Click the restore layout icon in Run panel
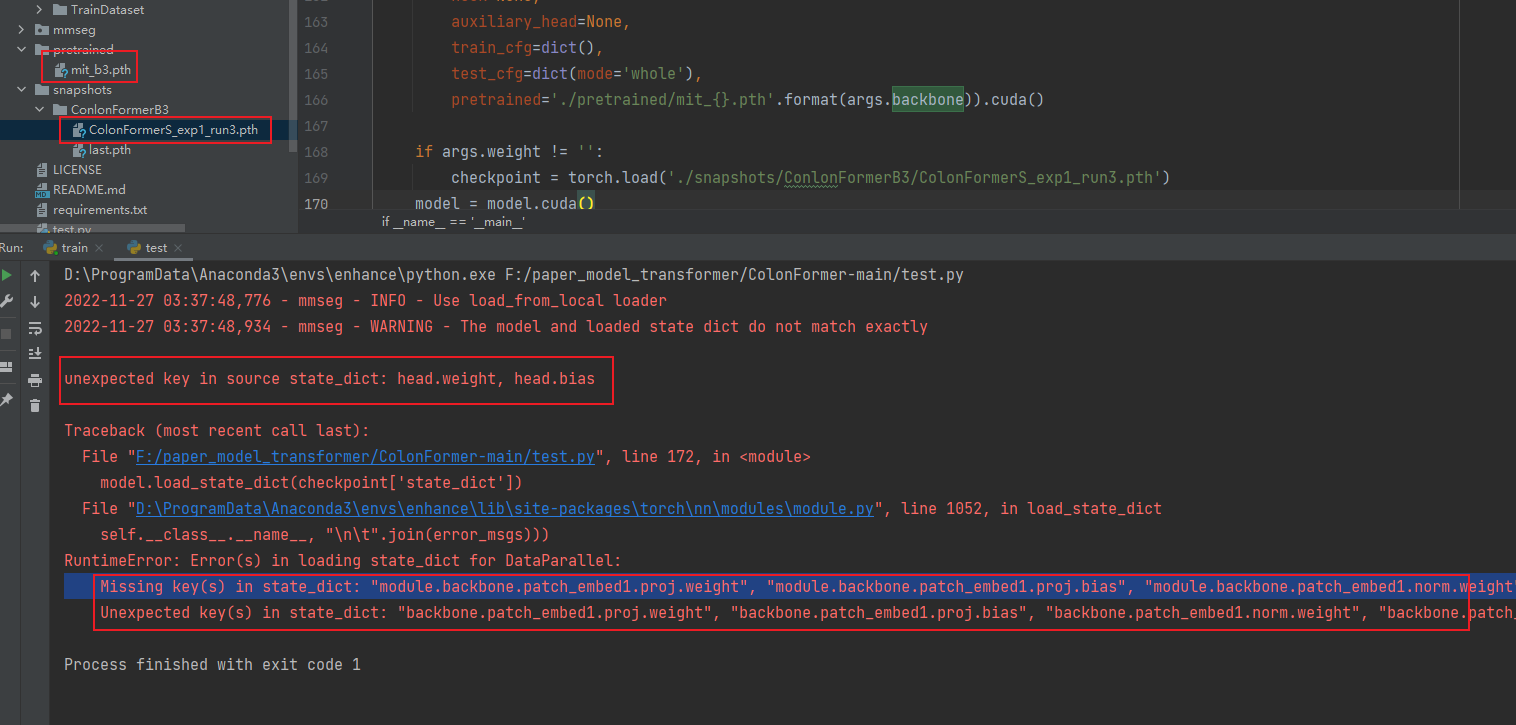This screenshot has width=1516, height=725. 6,366
